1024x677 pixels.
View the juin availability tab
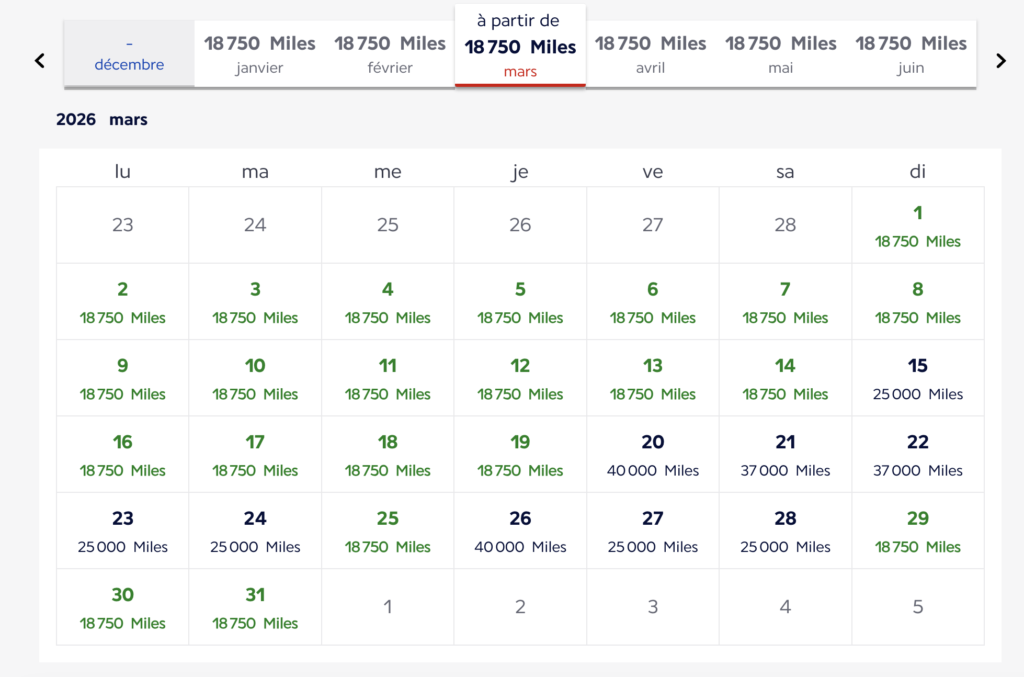pyautogui.click(x=911, y=55)
